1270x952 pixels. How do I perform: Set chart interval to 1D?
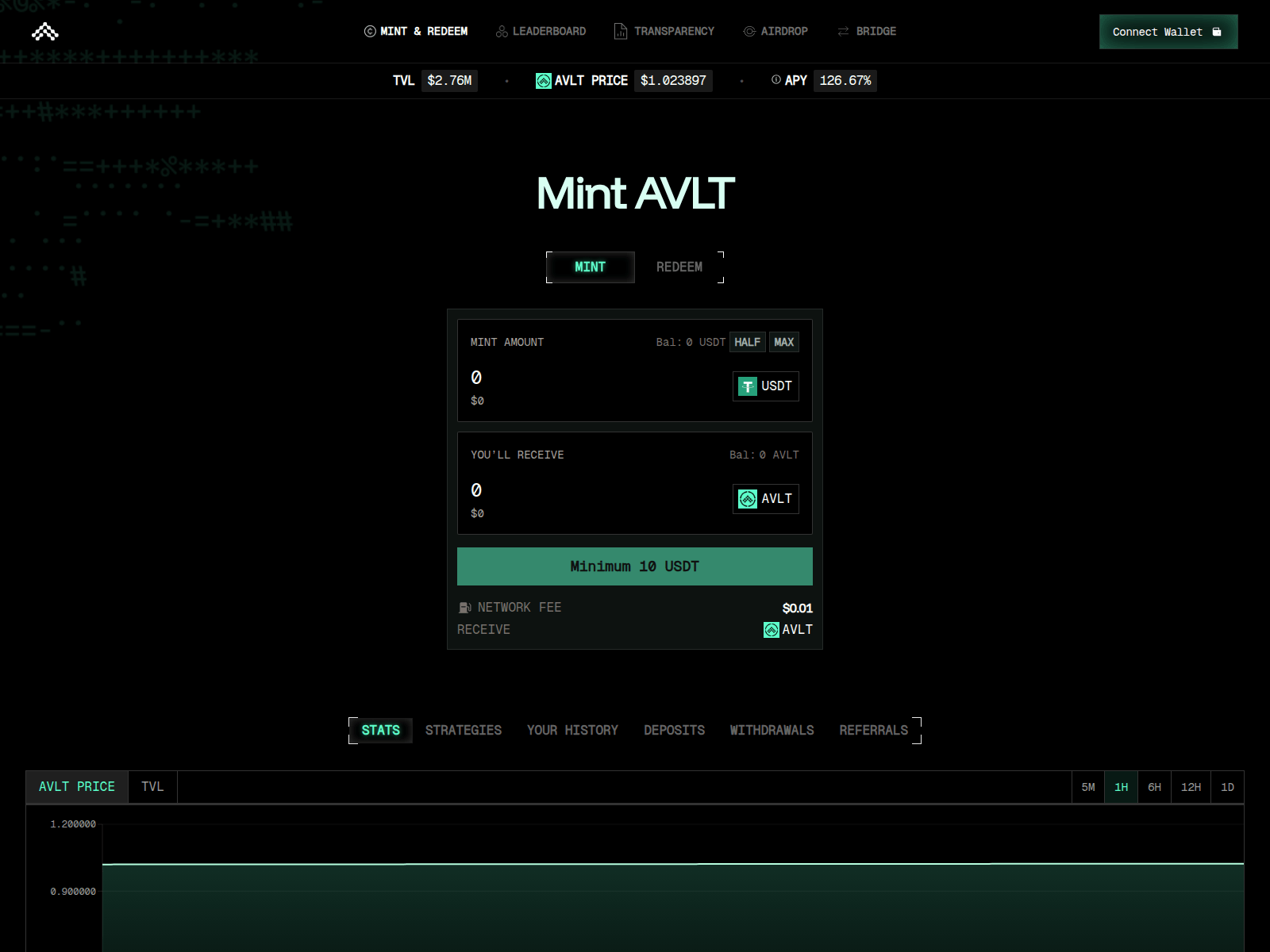[x=1228, y=787]
